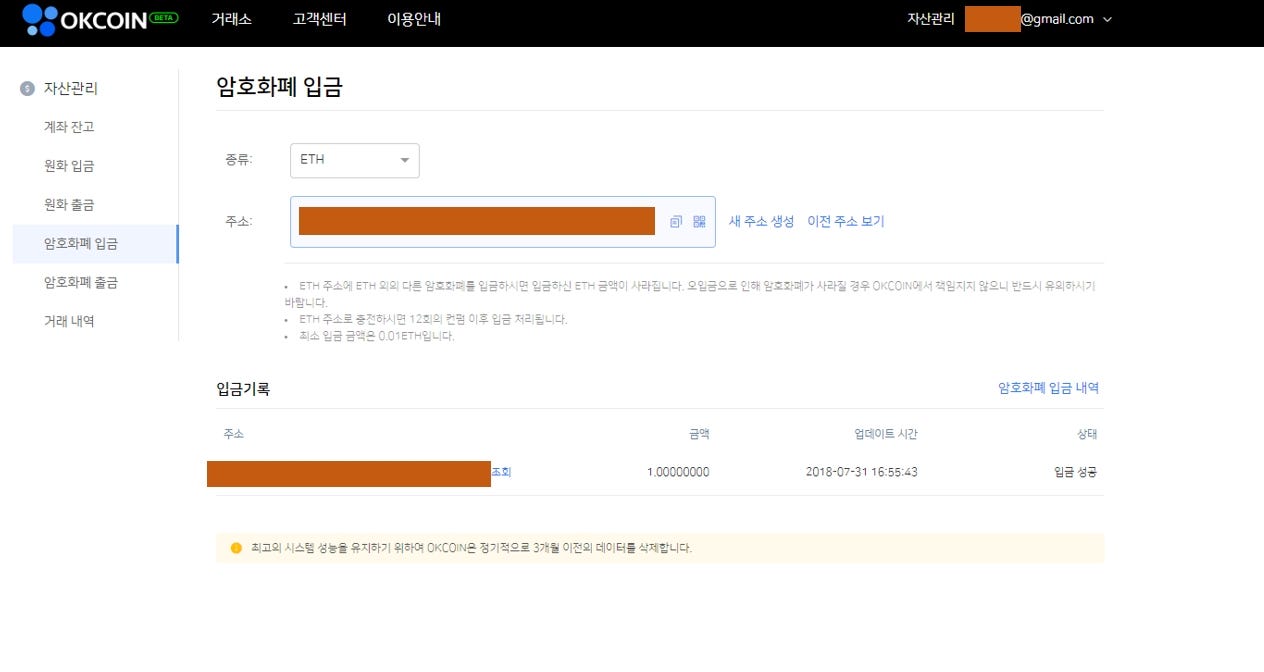Click the 1.00000000 amount cell
This screenshot has height=672, width=1264.
[x=678, y=472]
